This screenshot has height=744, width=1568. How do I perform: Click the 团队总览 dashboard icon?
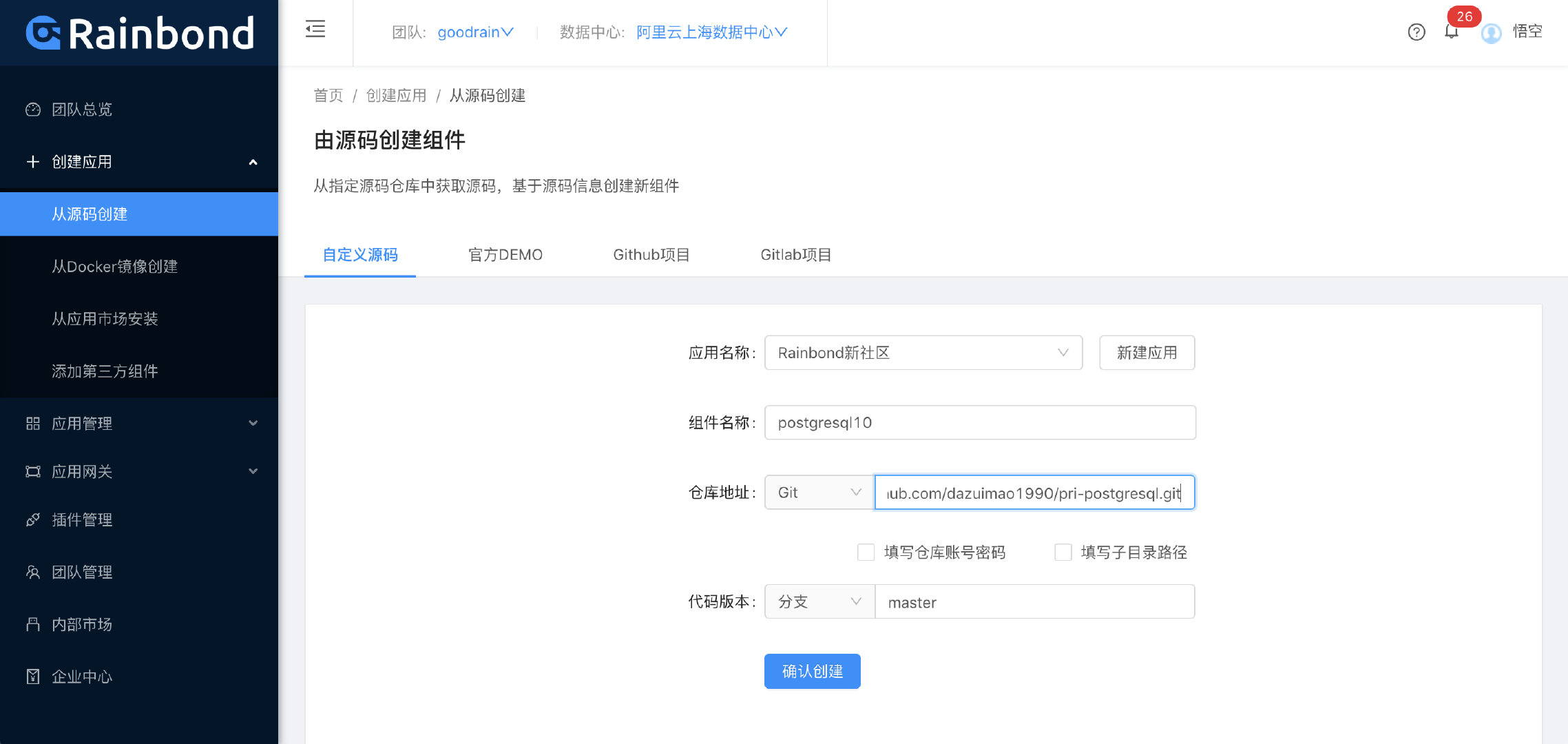coord(33,110)
